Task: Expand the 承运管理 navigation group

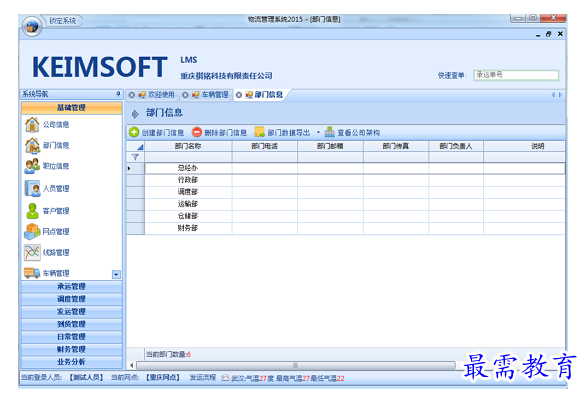Action: (x=72, y=286)
